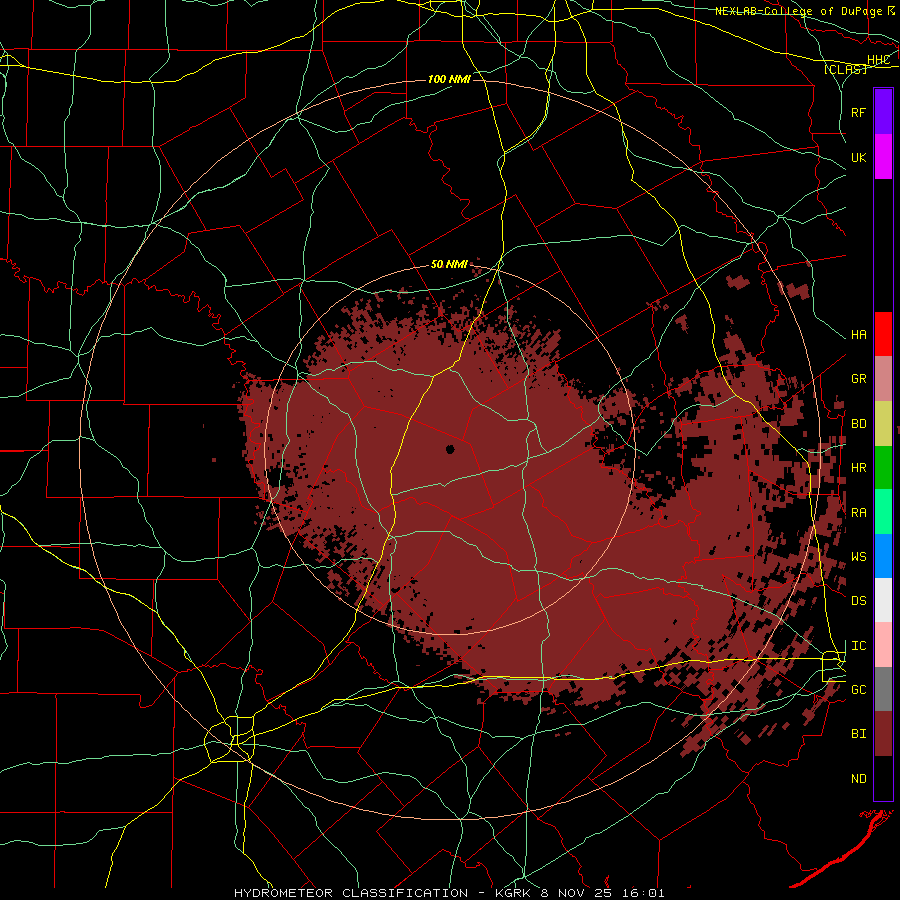Screen dimensions: 900x900
Task: Click the 50 NMI range ring label
Action: (449, 264)
